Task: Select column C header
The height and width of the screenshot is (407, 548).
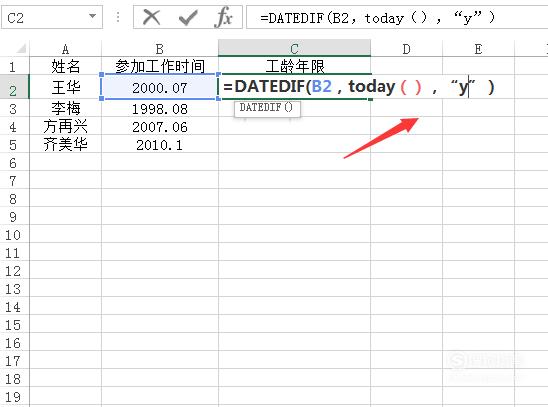Action: 294,48
